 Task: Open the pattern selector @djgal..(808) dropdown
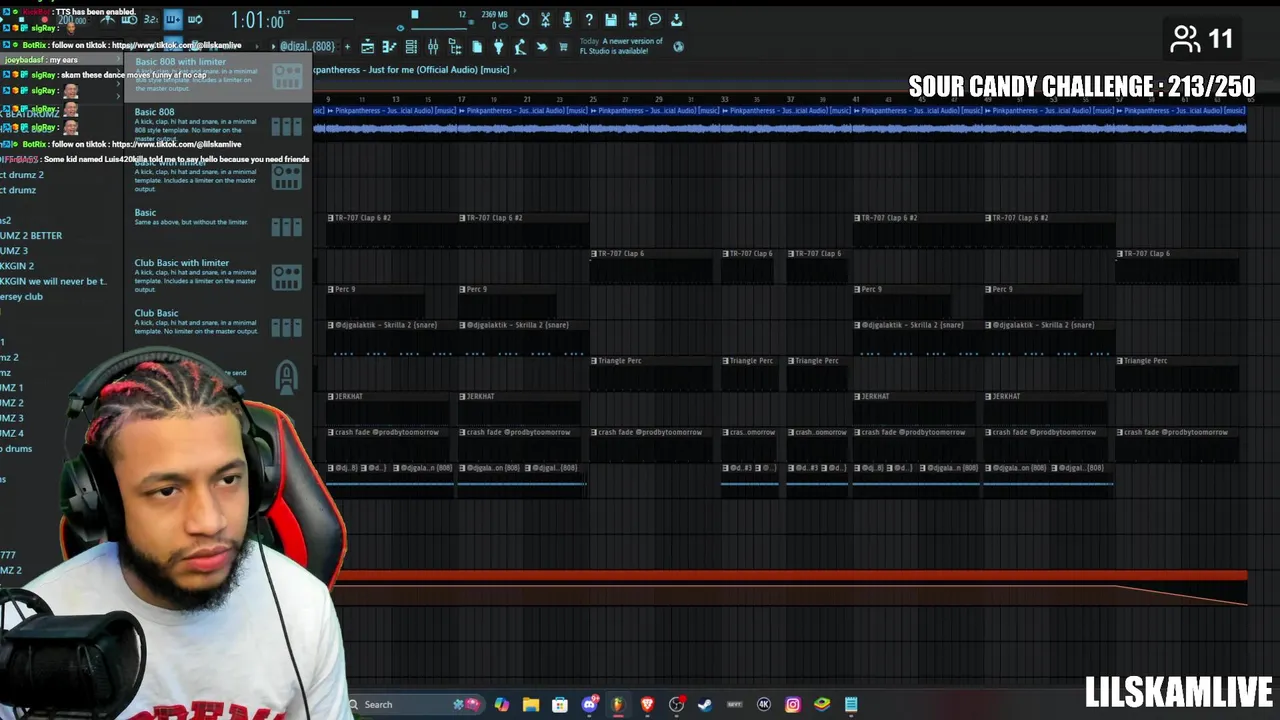click(307, 46)
